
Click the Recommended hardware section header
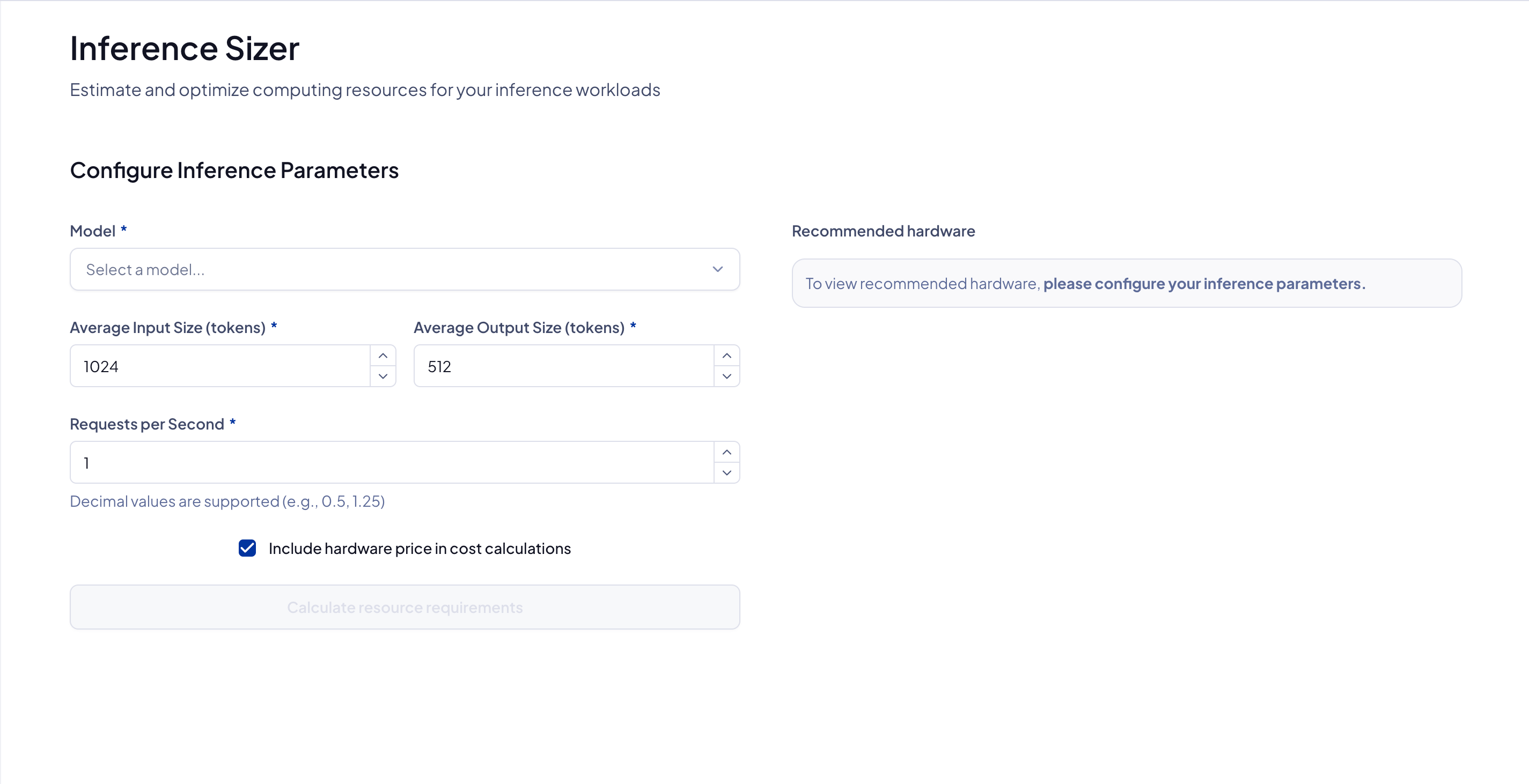tap(883, 231)
